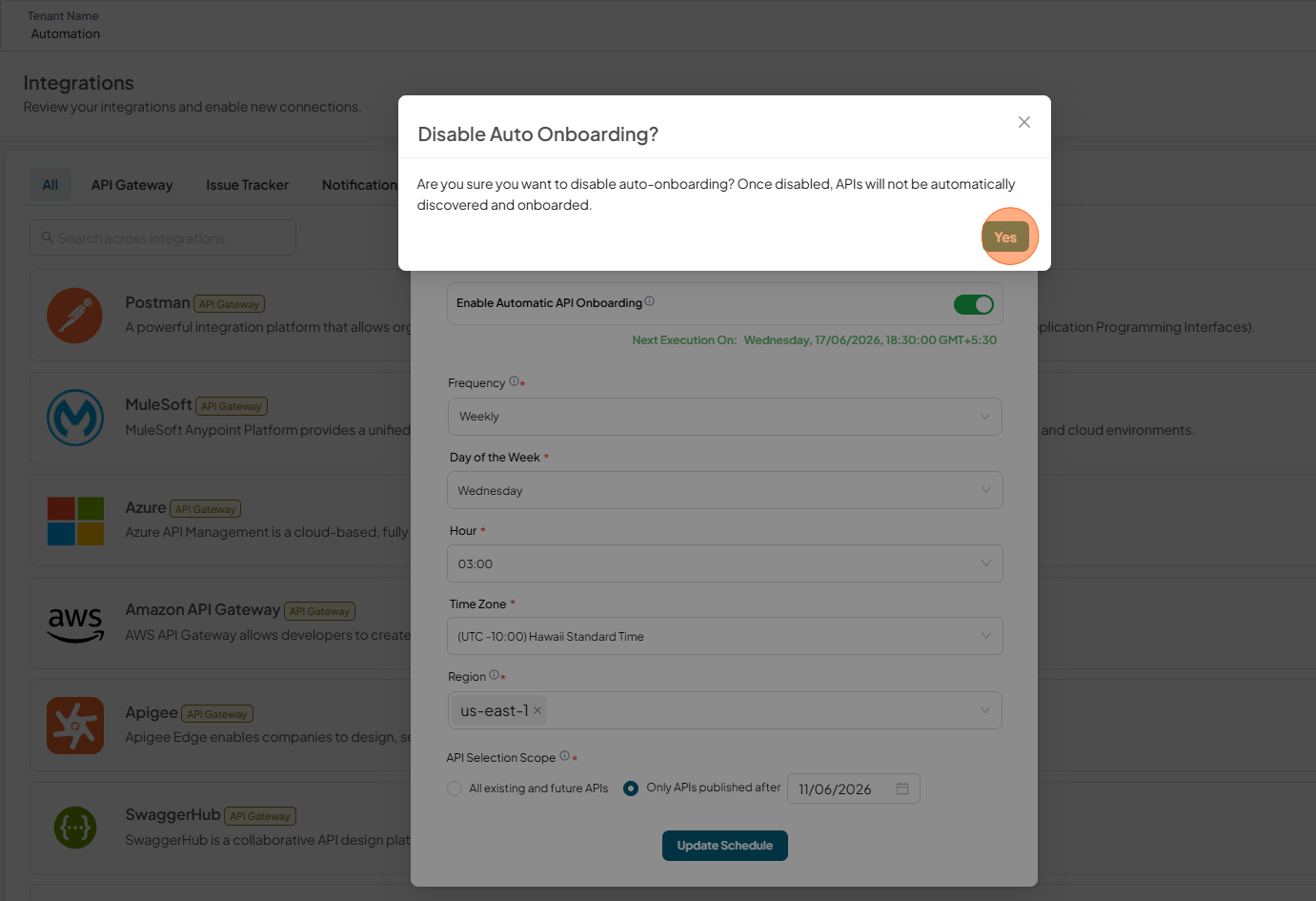Click the SwaggerHub logo icon
The width and height of the screenshot is (1316, 901).
tap(75, 828)
